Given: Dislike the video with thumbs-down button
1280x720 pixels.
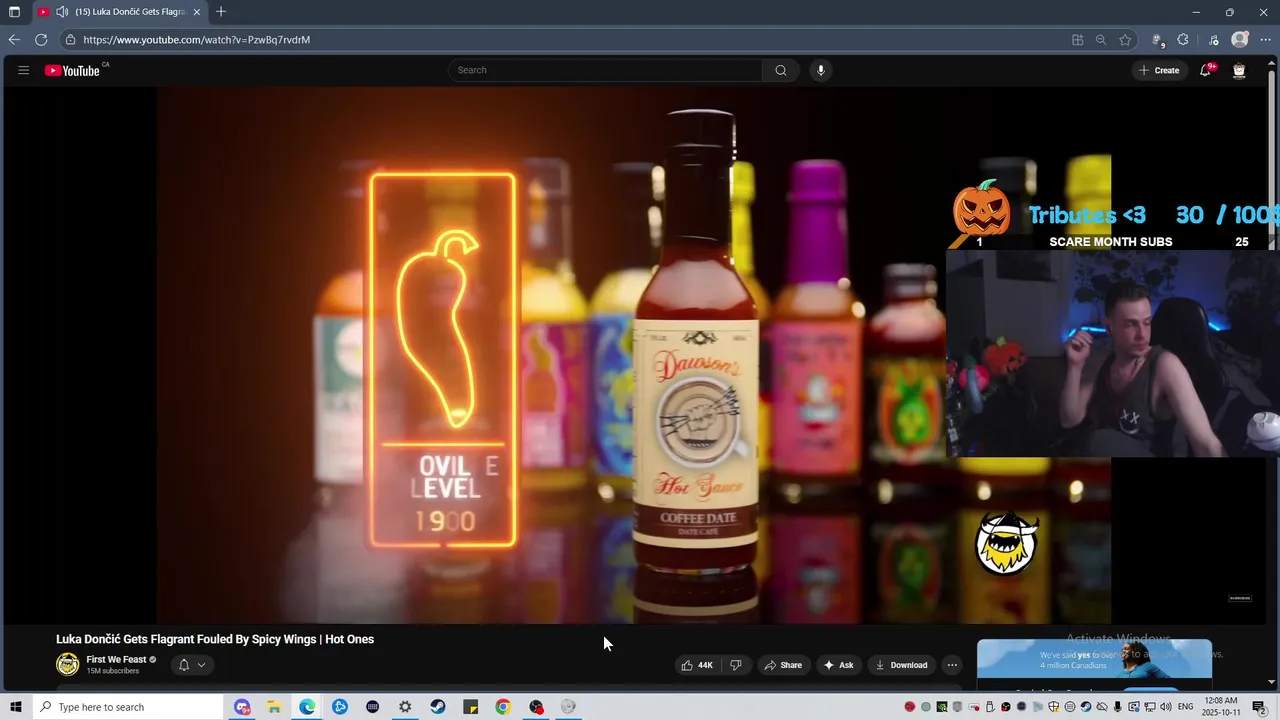Looking at the screenshot, I should (736, 665).
